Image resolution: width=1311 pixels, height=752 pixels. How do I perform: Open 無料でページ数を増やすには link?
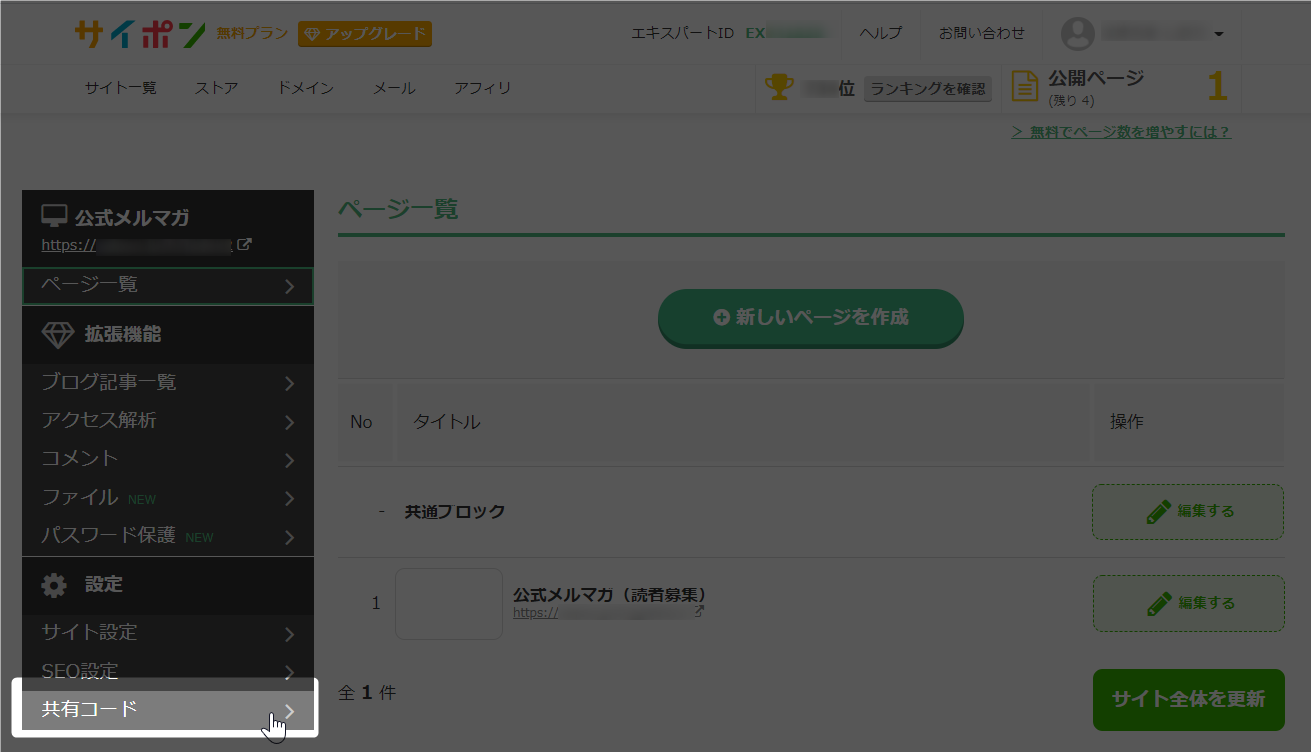tap(1121, 132)
